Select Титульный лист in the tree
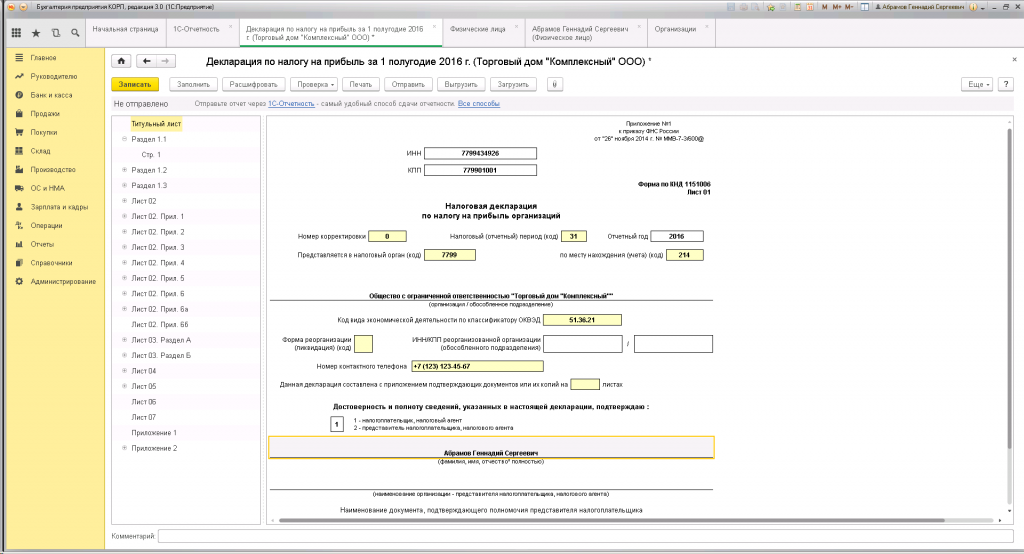The width and height of the screenshot is (1024, 554). click(x=156, y=123)
